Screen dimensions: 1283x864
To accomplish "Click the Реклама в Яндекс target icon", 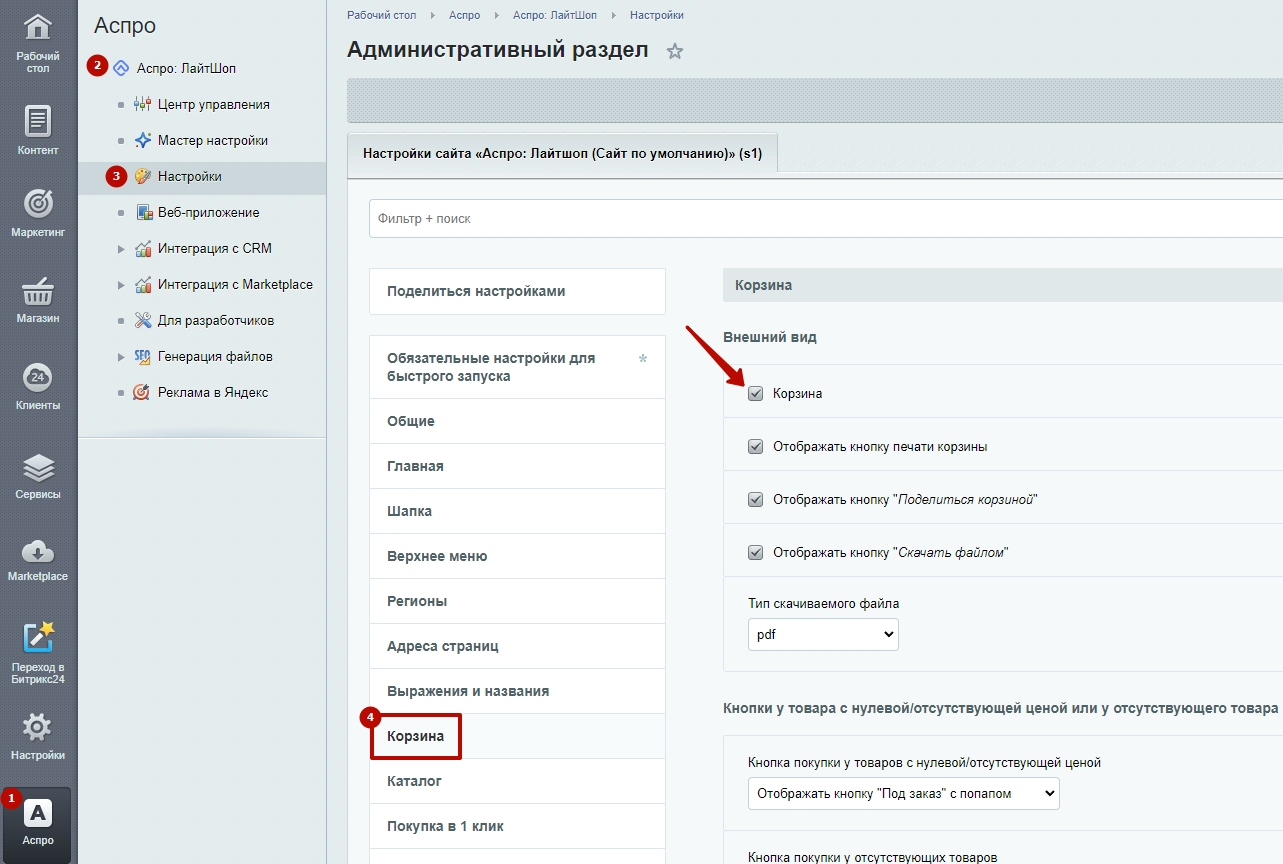I will coord(142,392).
